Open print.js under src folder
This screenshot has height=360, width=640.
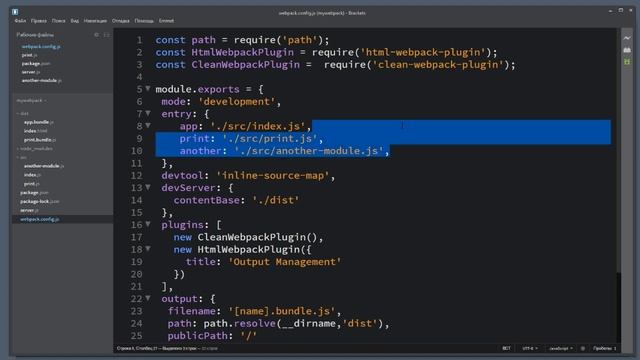click(31, 184)
